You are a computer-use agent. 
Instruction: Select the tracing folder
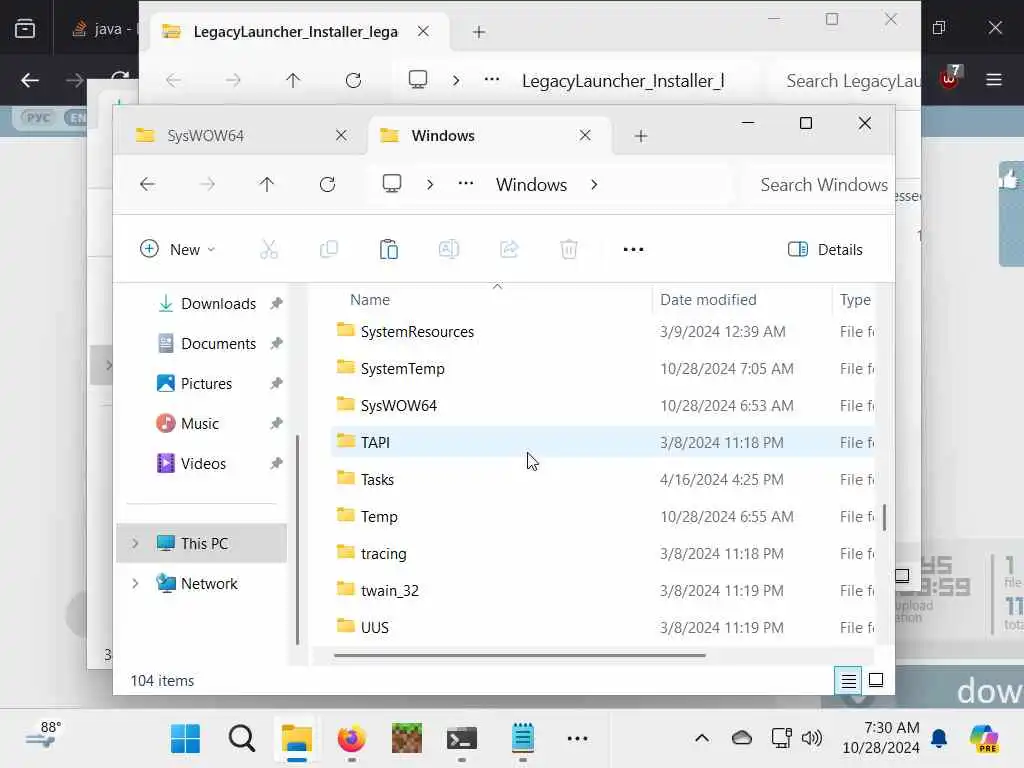tap(602, 554)
